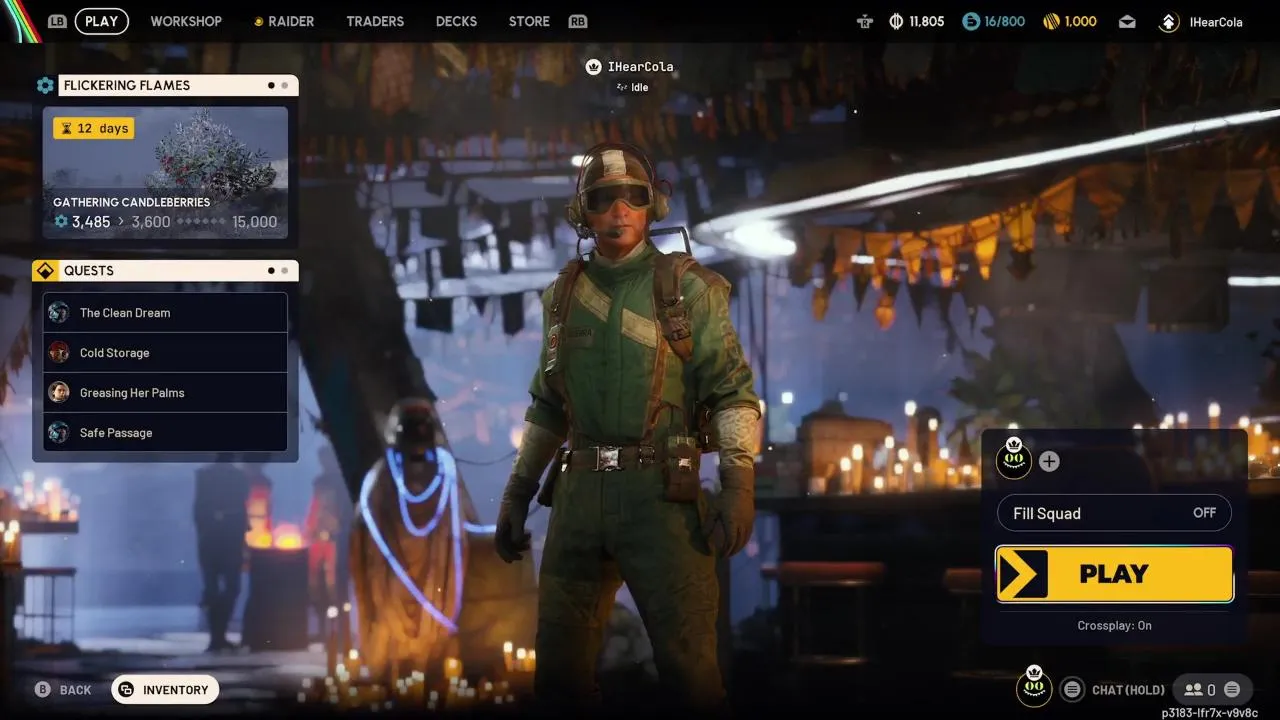Open the Gathering Candleberries event thumbnail
The height and width of the screenshot is (720, 1280).
pos(165,173)
